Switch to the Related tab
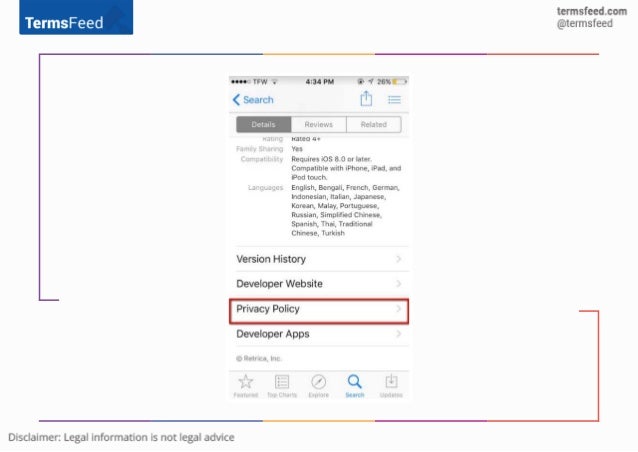This screenshot has height=452, width=638. pyautogui.click(x=374, y=124)
